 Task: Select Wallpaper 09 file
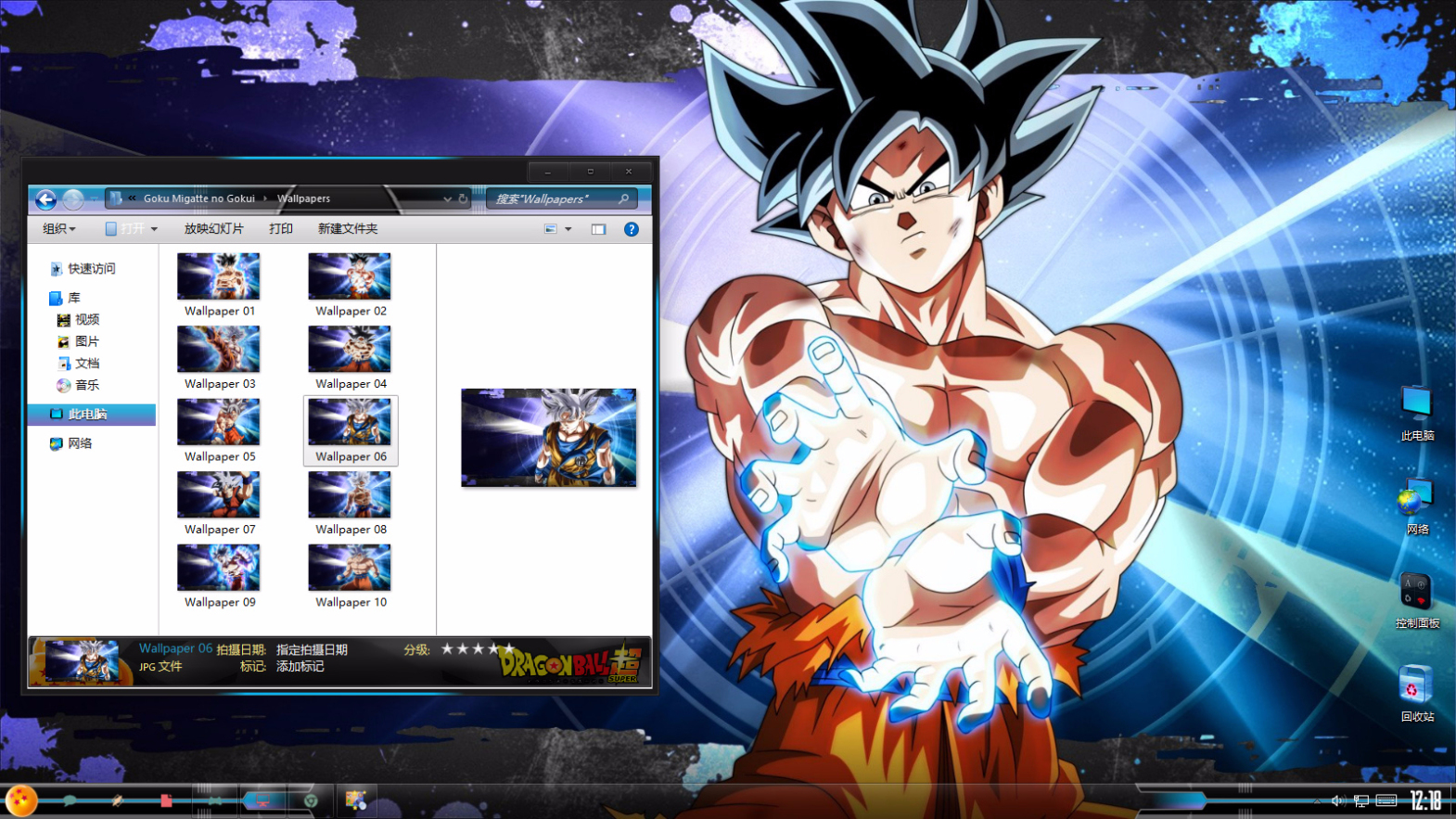(219, 577)
